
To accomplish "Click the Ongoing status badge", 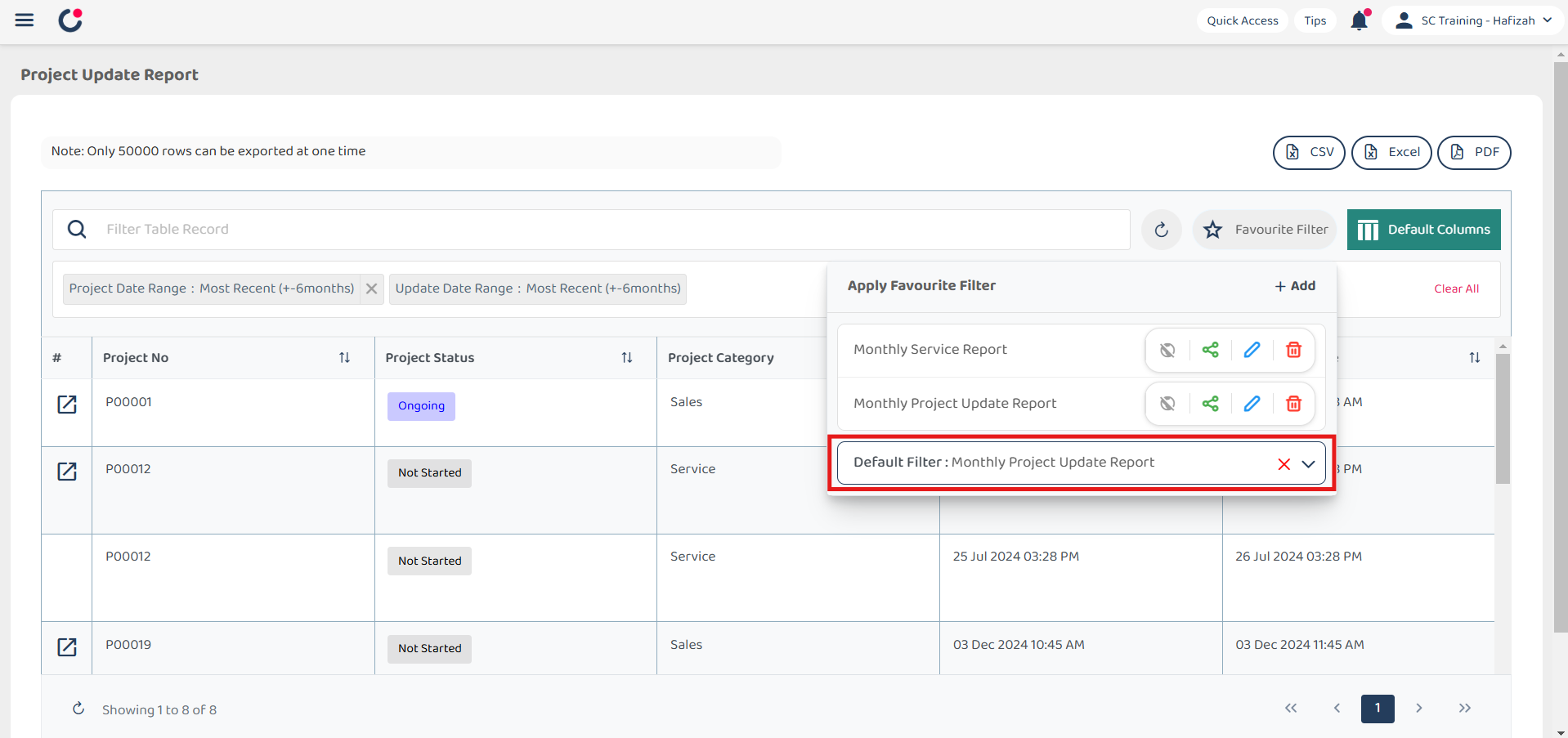I will click(421, 406).
